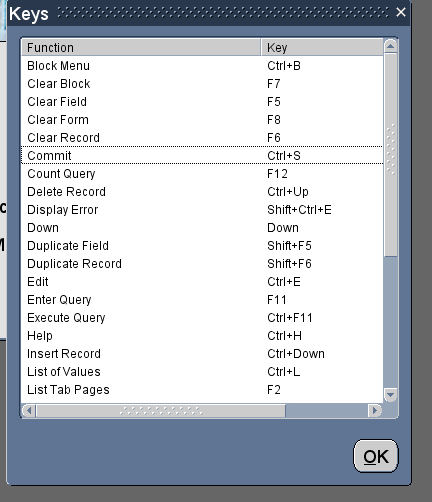Click the OK button
This screenshot has height=502, width=432.
point(376,456)
